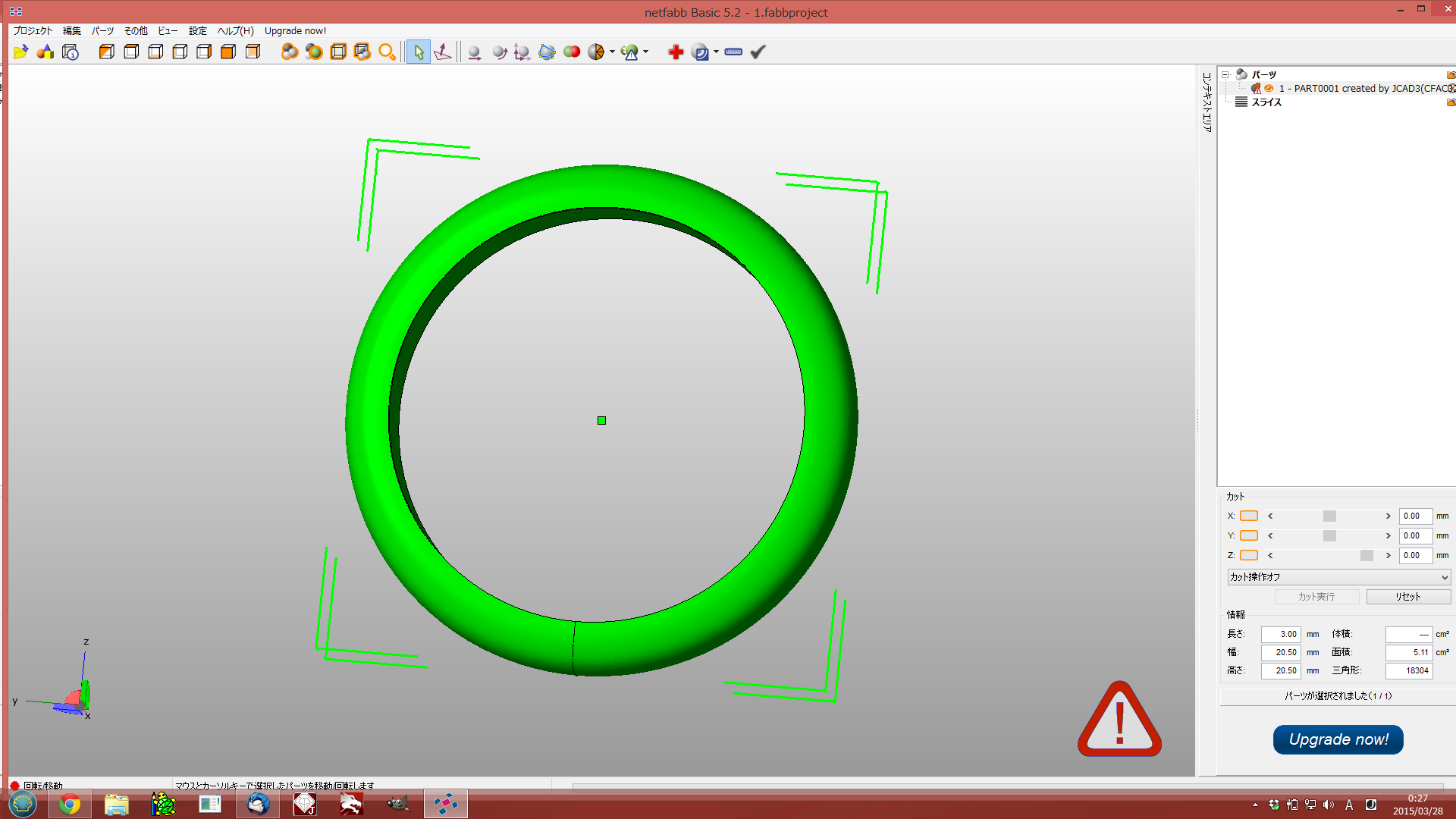
Task: Click the scale part icon
Action: (x=522, y=52)
